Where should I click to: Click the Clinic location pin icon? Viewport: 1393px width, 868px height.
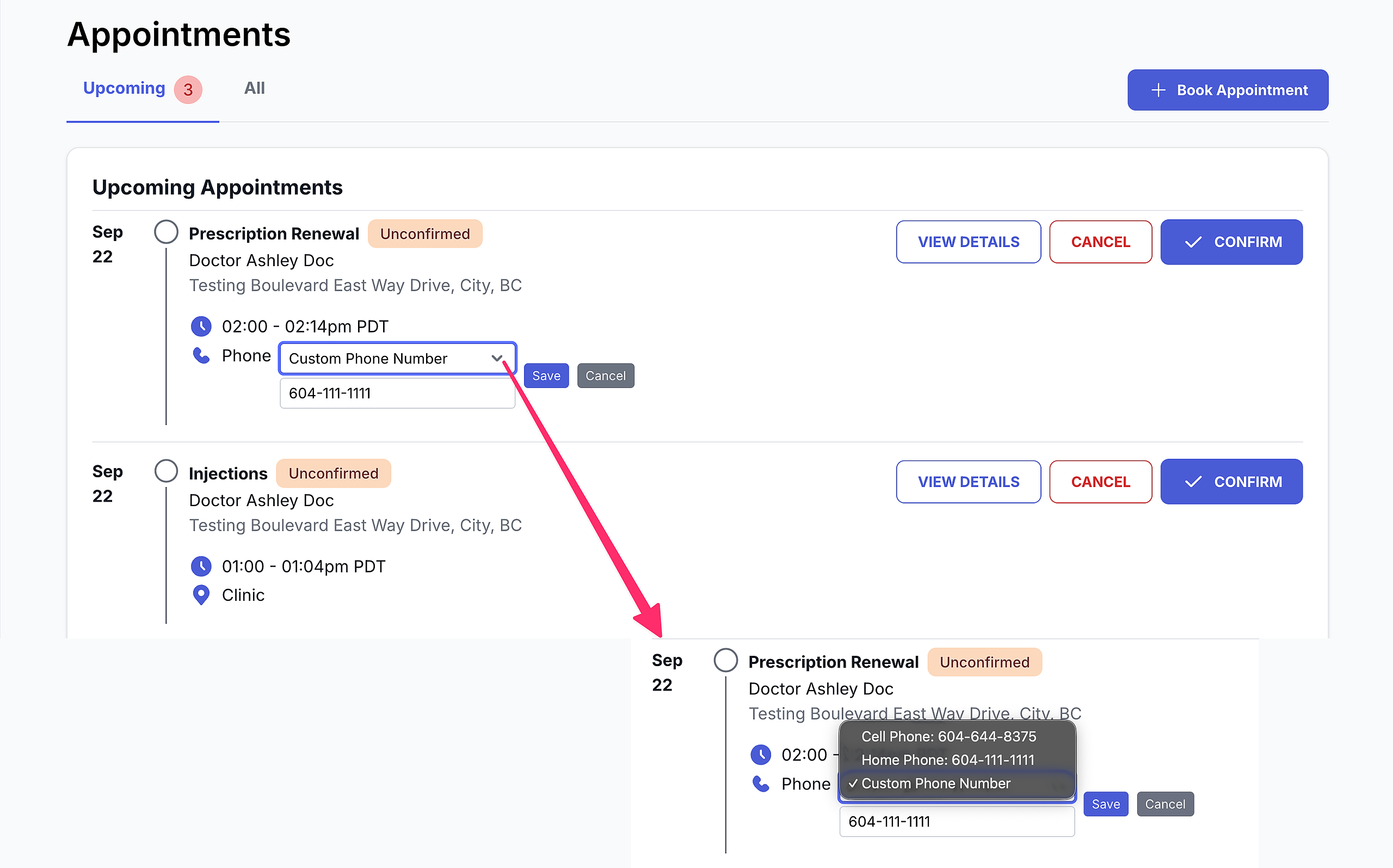(201, 595)
